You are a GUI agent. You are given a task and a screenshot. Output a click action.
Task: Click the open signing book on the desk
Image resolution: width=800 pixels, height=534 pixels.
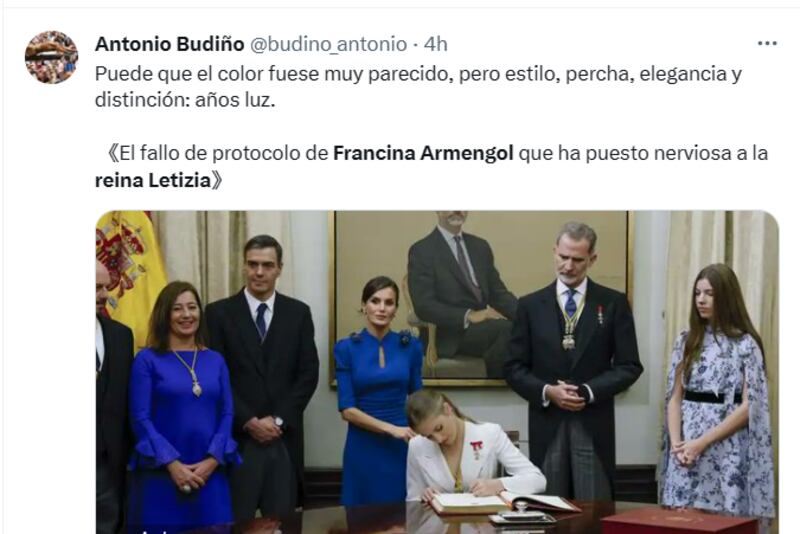coord(503,502)
